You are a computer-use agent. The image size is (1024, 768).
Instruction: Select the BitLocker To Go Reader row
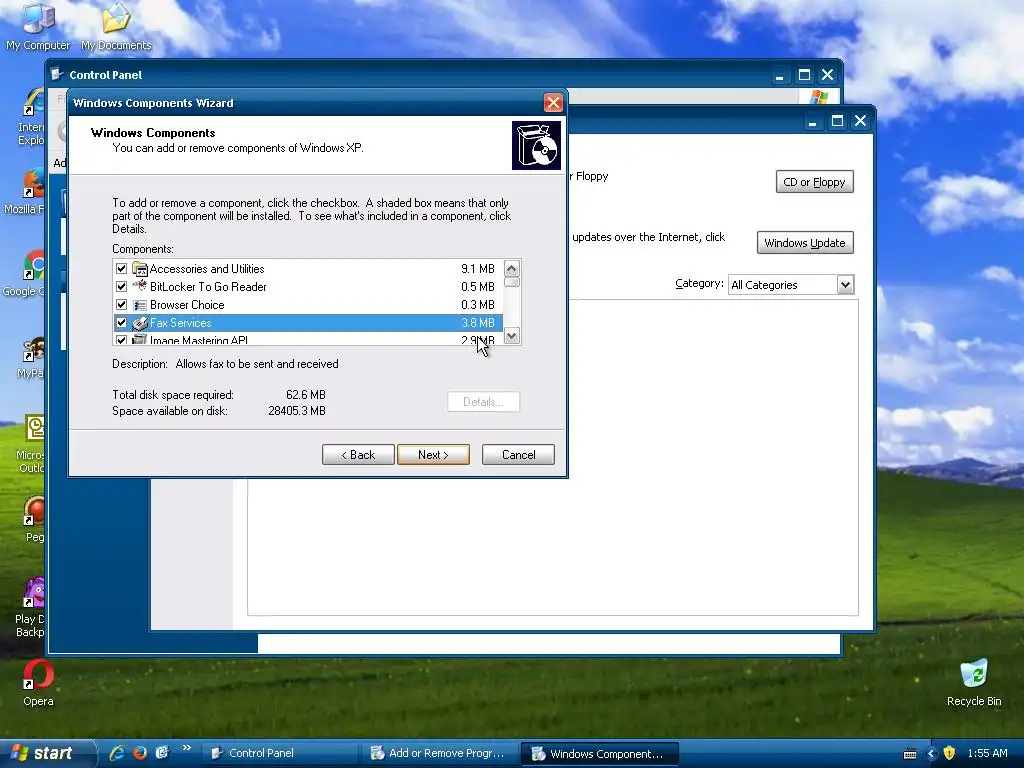pyautogui.click(x=308, y=286)
